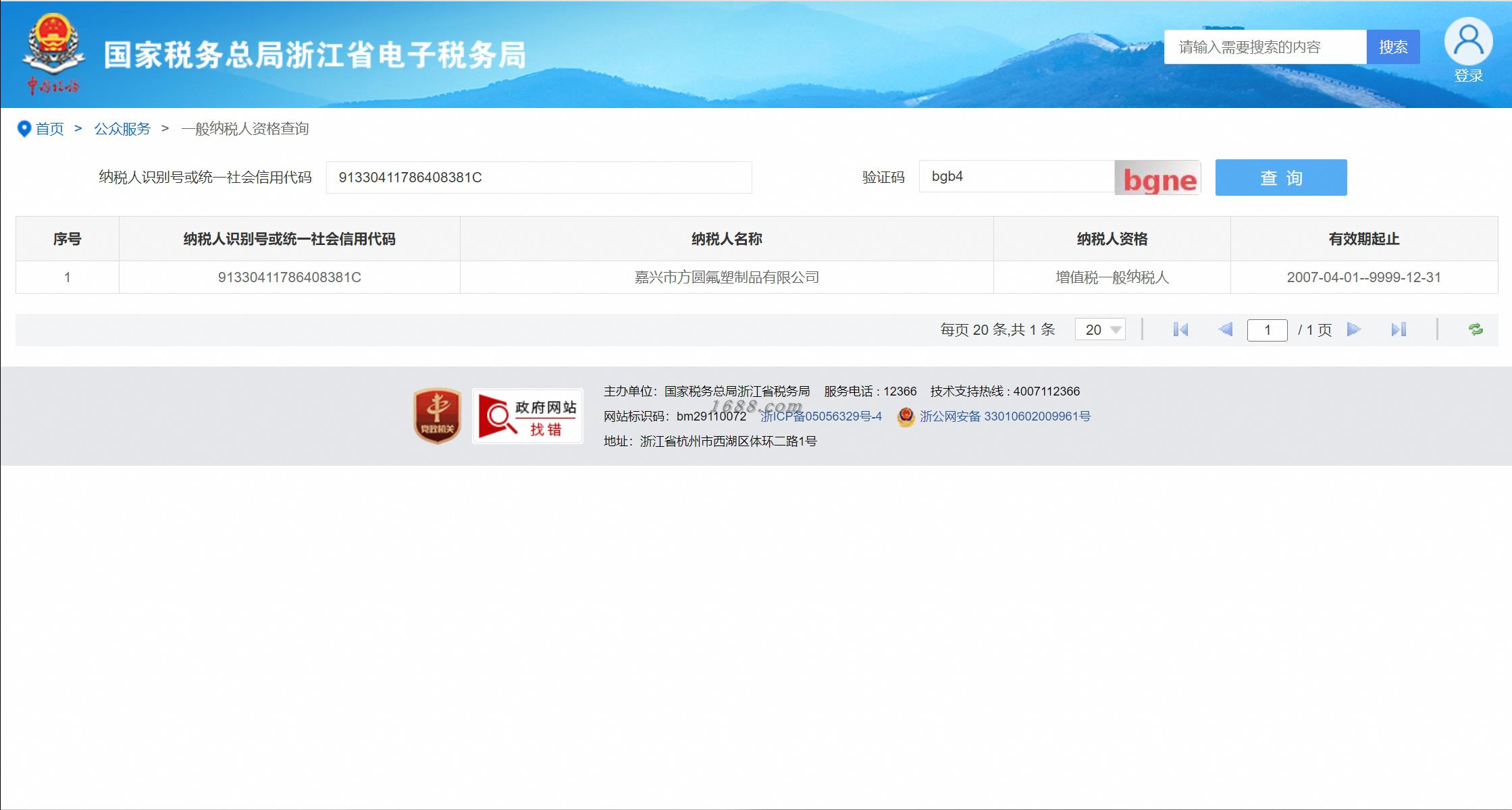Go to first page of results
Image resolution: width=1512 pixels, height=810 pixels.
[x=1180, y=329]
